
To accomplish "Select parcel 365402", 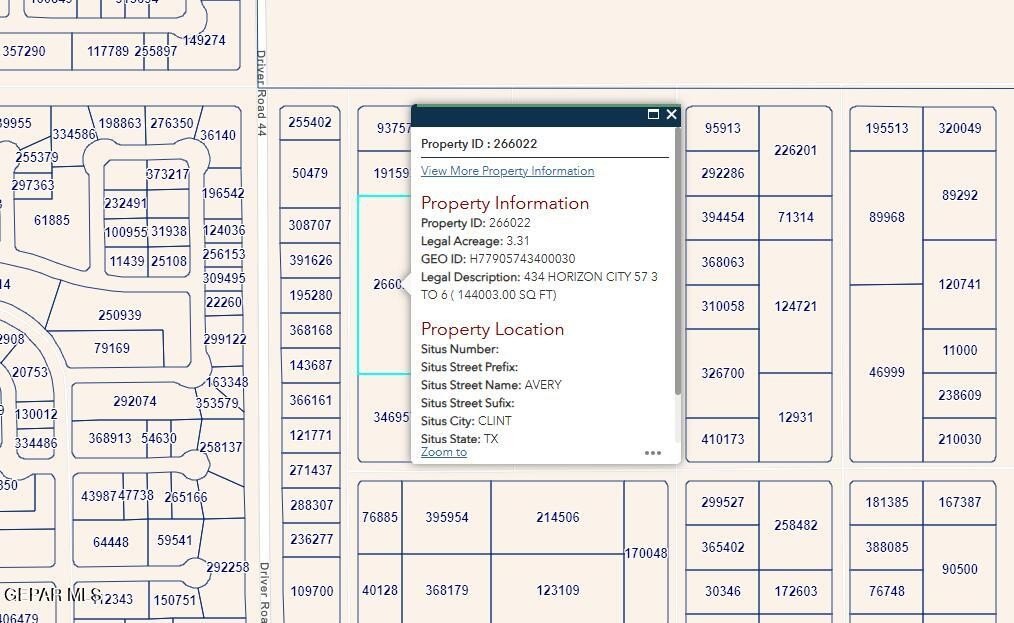I will point(722,547).
